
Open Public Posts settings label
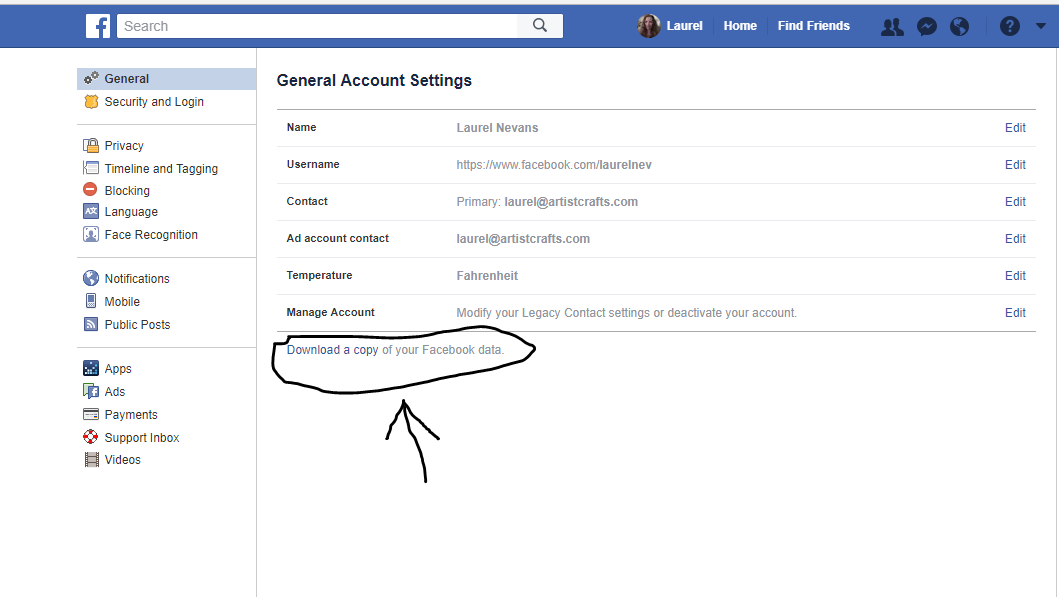click(x=137, y=324)
